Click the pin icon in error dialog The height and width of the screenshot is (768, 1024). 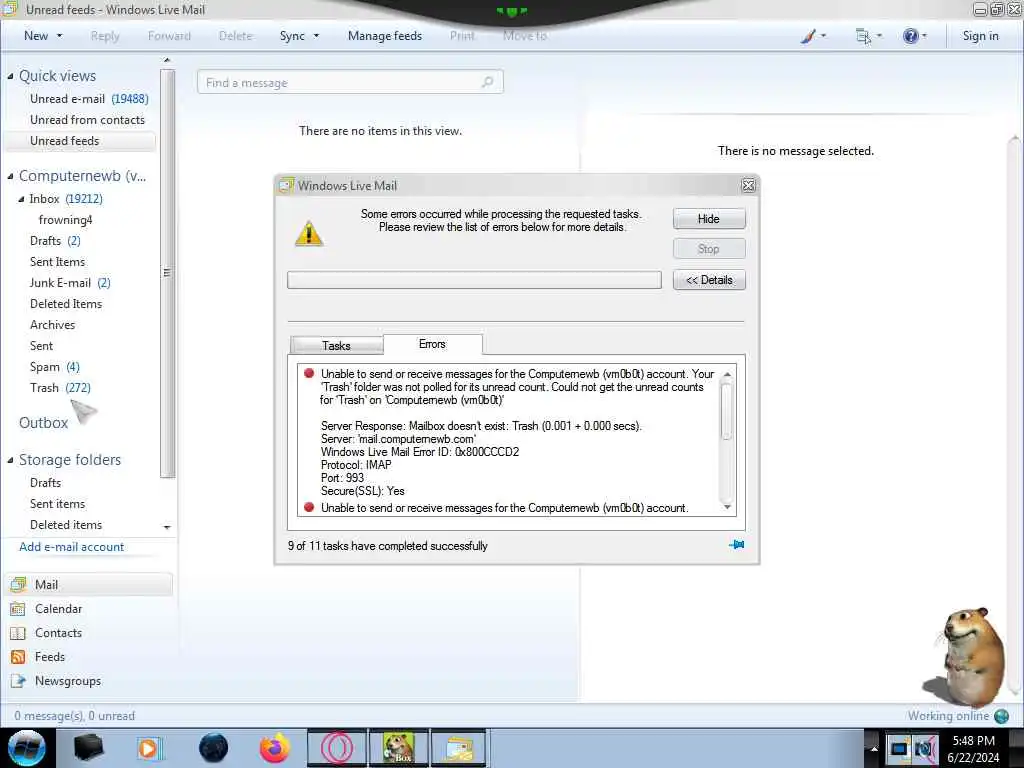pos(736,545)
